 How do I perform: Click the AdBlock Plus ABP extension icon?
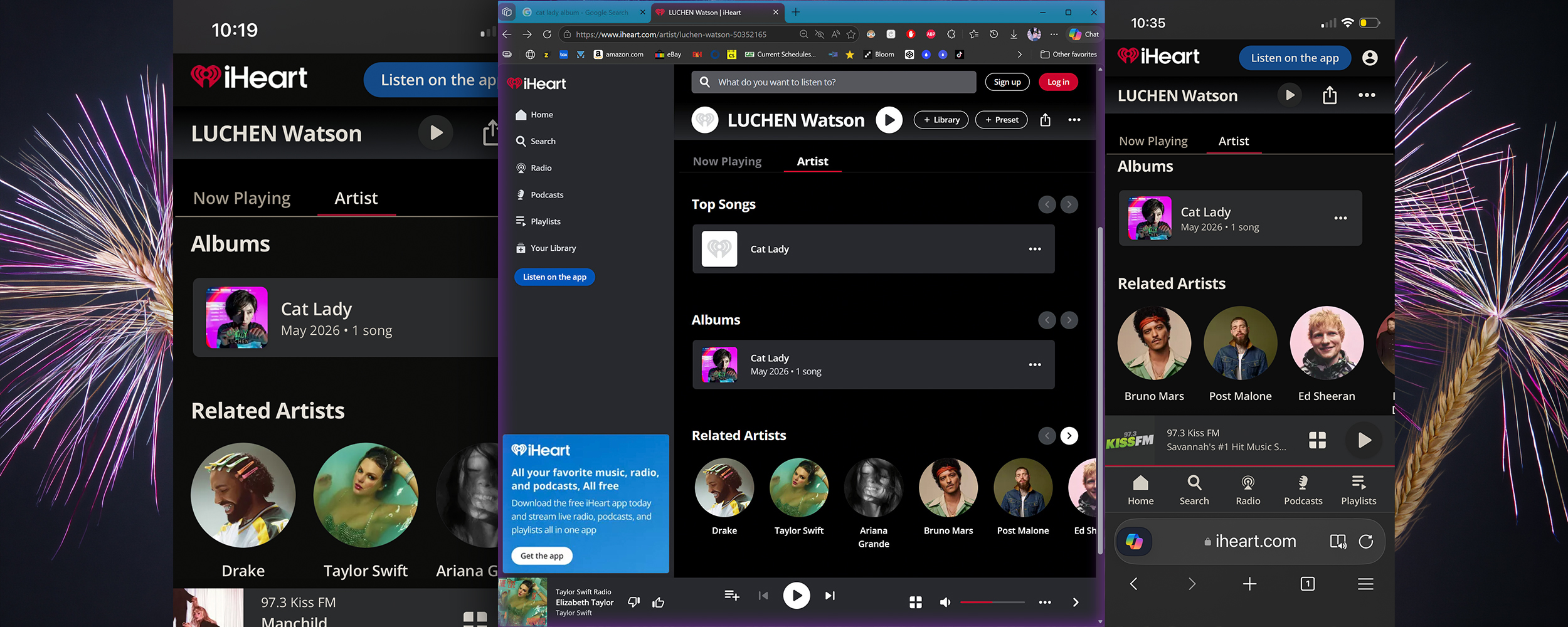931,34
